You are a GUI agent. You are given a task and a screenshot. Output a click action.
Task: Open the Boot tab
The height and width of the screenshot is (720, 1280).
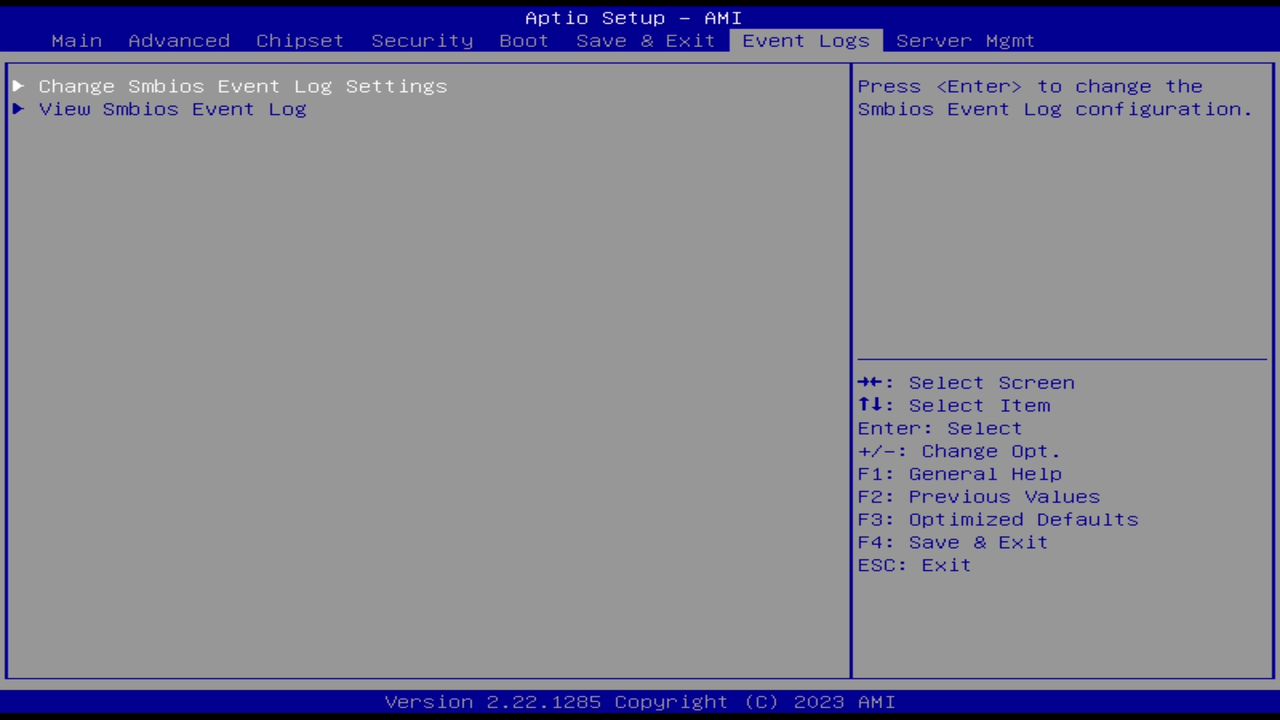pos(524,41)
